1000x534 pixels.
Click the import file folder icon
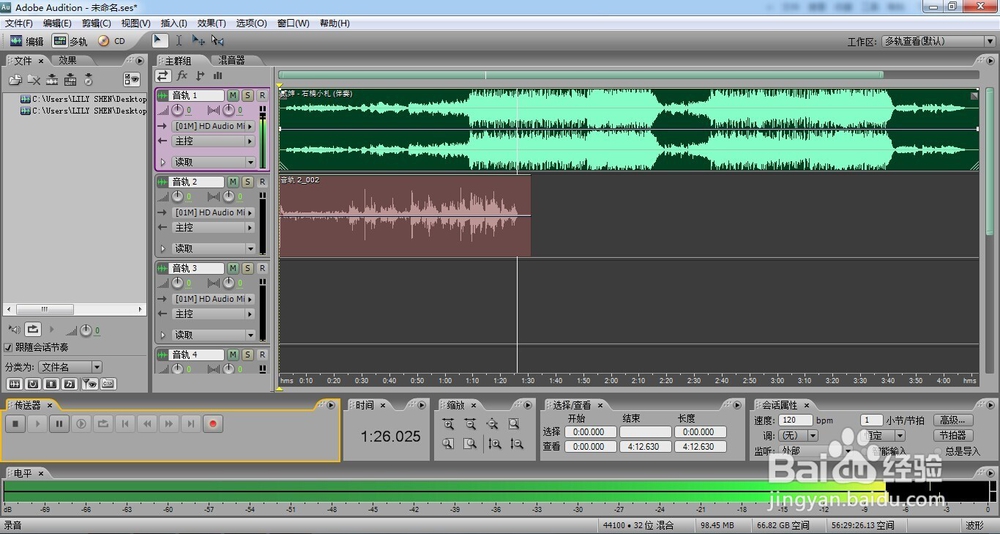click(x=15, y=80)
